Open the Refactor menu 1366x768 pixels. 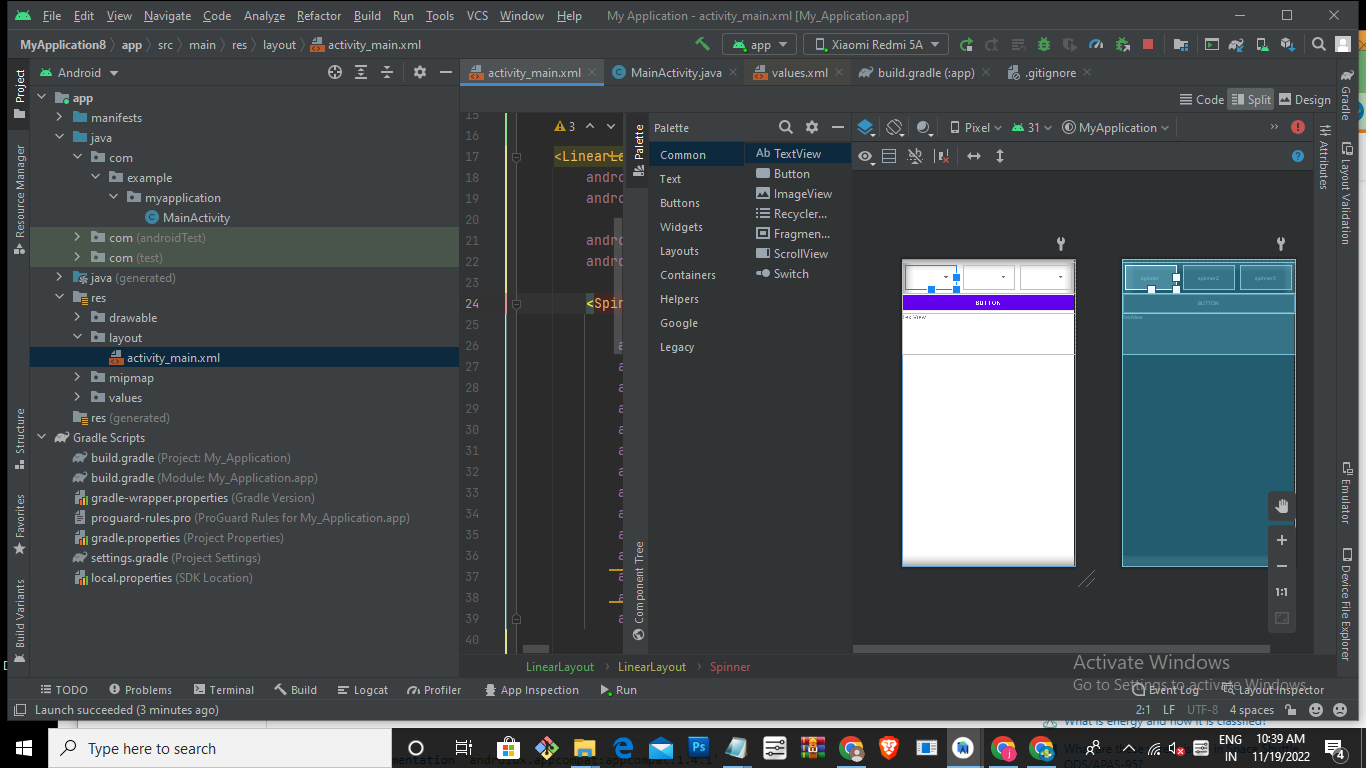point(319,16)
